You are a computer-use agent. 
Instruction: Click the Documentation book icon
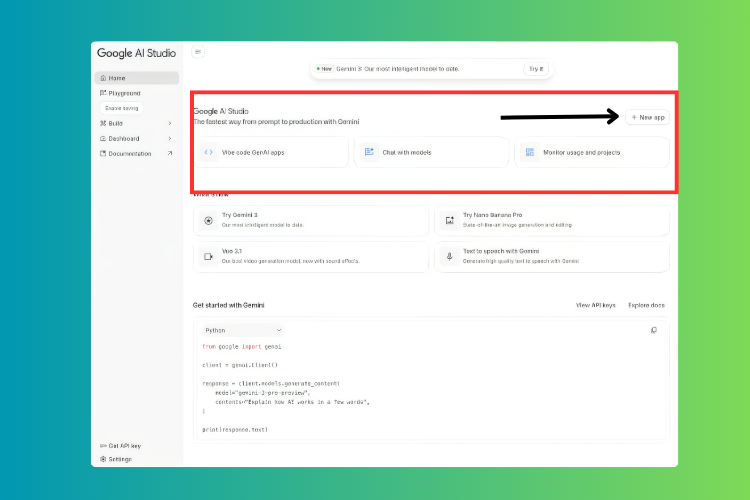(x=103, y=154)
